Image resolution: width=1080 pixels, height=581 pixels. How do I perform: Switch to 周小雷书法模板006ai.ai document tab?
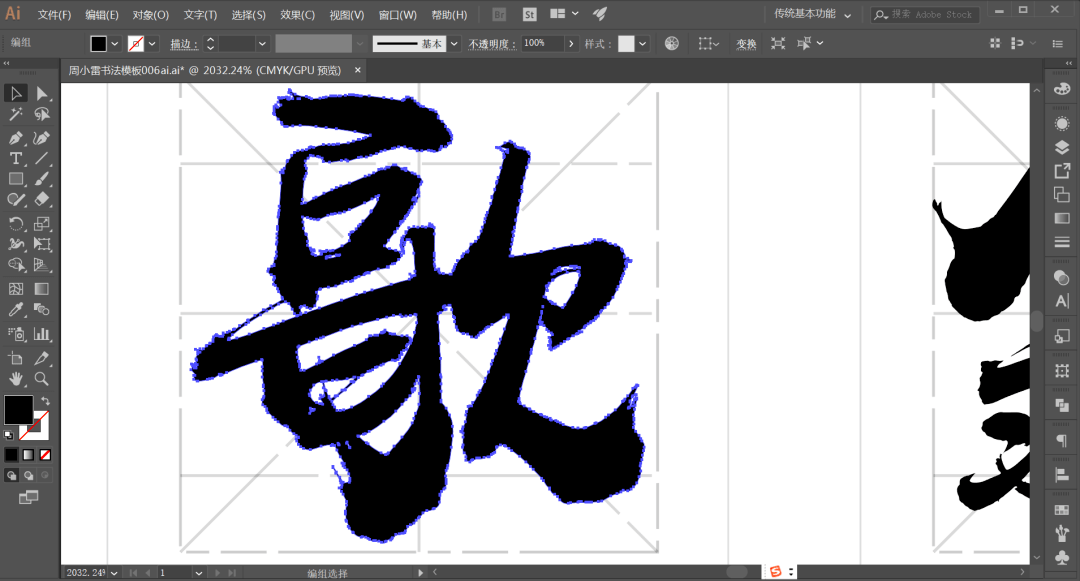point(204,70)
